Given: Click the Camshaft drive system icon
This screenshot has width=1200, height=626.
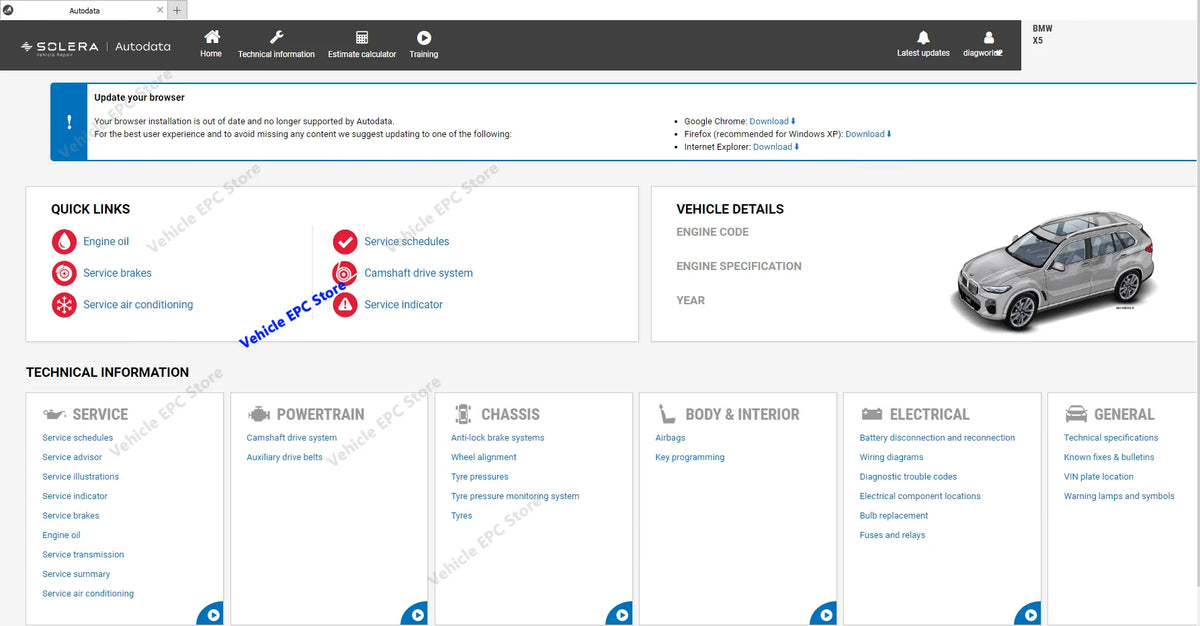Looking at the screenshot, I should tap(345, 273).
